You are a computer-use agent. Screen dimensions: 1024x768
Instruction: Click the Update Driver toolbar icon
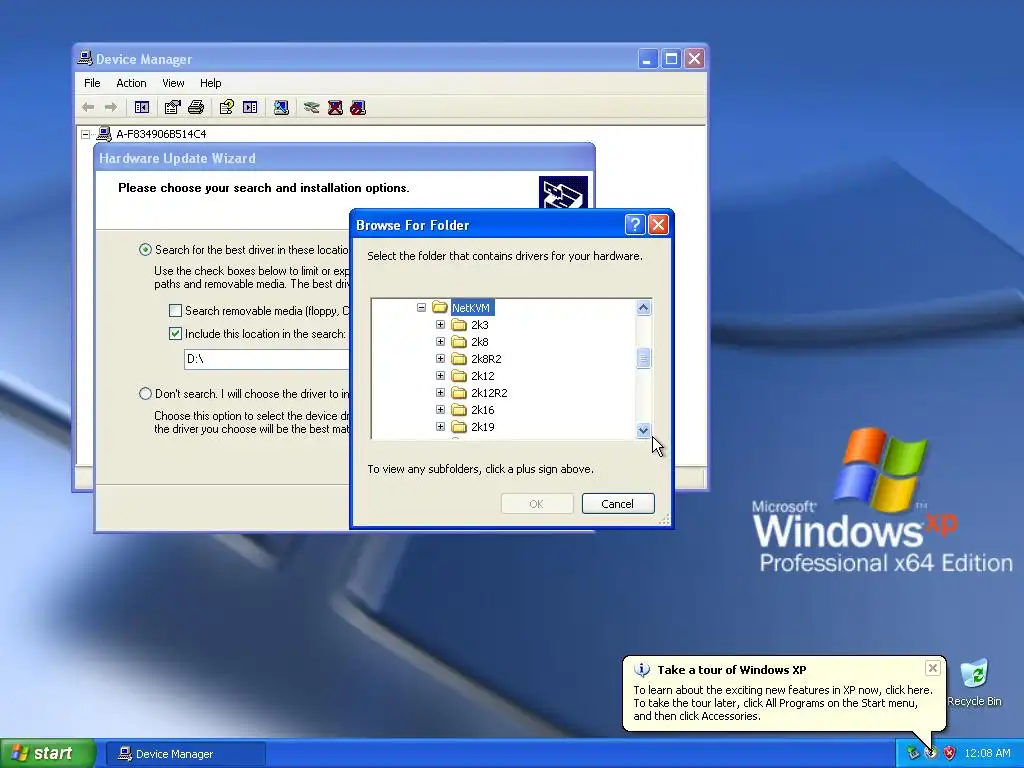(312, 107)
